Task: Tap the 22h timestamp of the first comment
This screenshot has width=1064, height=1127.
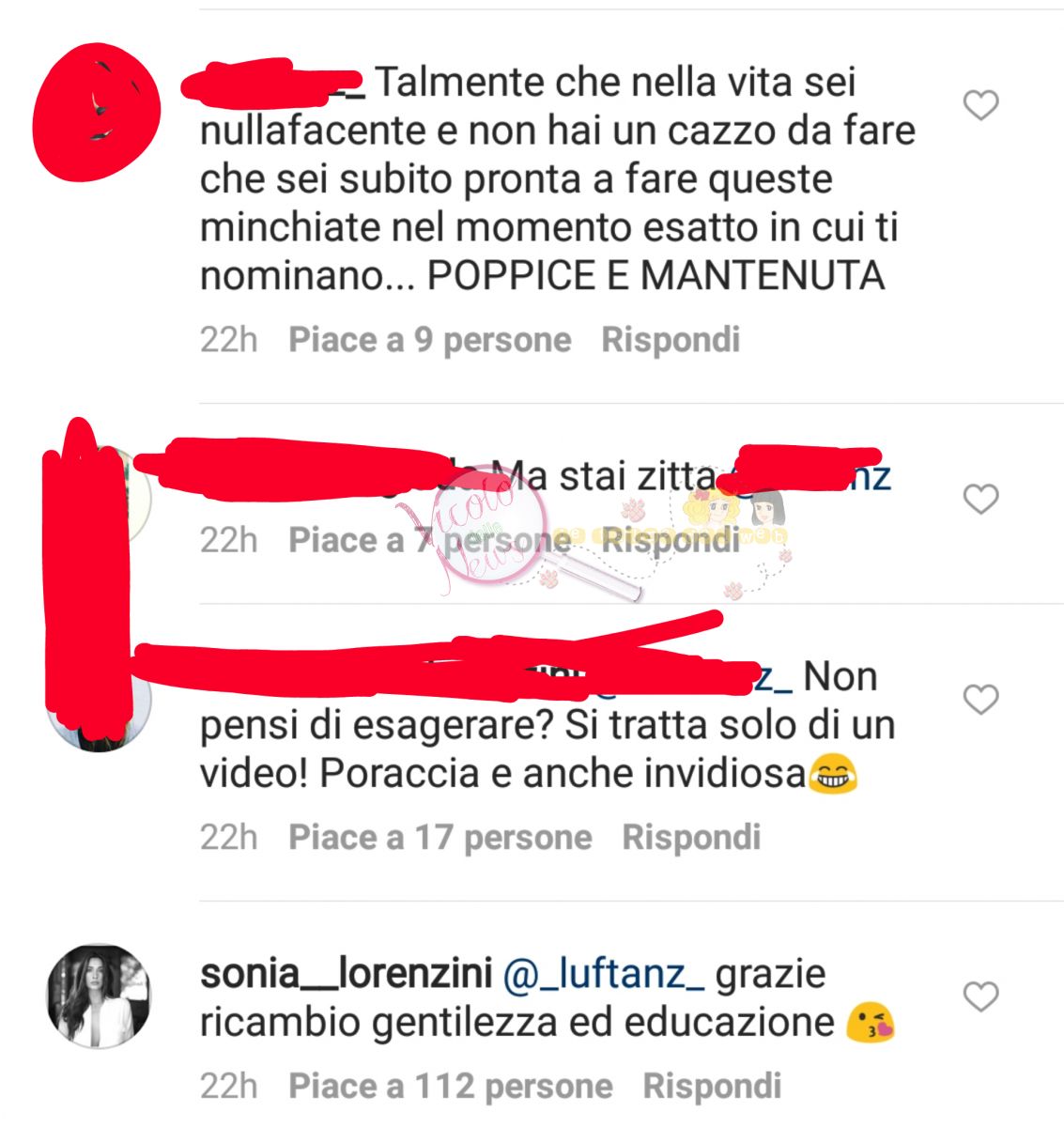Action: [228, 340]
